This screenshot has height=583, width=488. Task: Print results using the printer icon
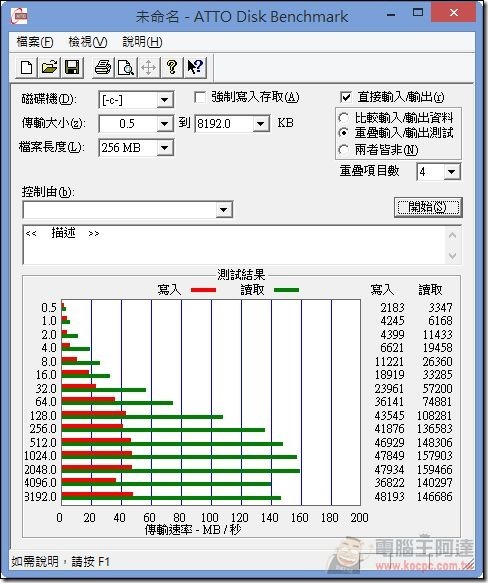click(103, 67)
